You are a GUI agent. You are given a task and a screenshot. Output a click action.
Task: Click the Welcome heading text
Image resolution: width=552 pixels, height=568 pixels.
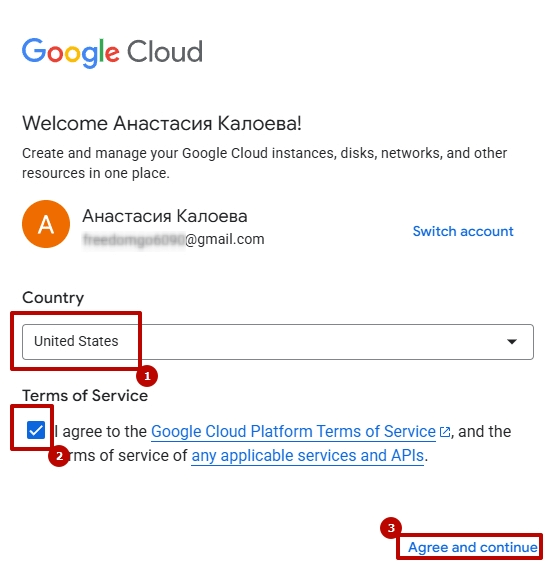162,124
